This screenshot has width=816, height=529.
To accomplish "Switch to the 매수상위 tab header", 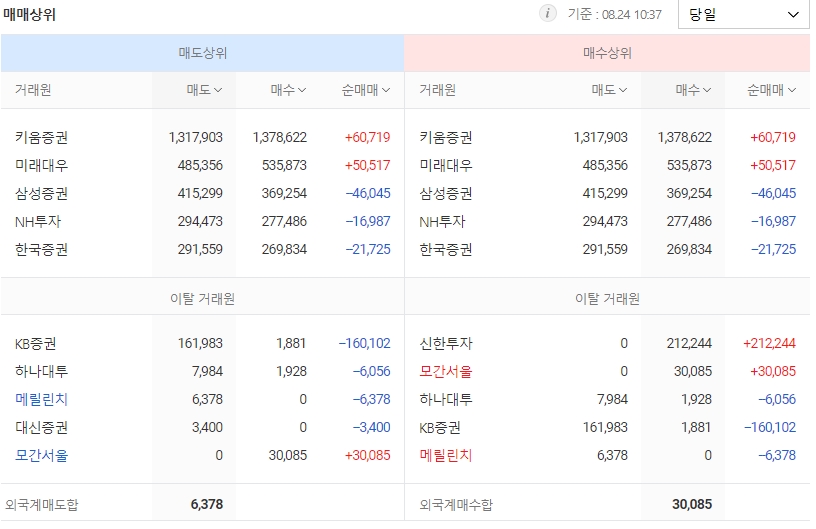I will [x=607, y=53].
